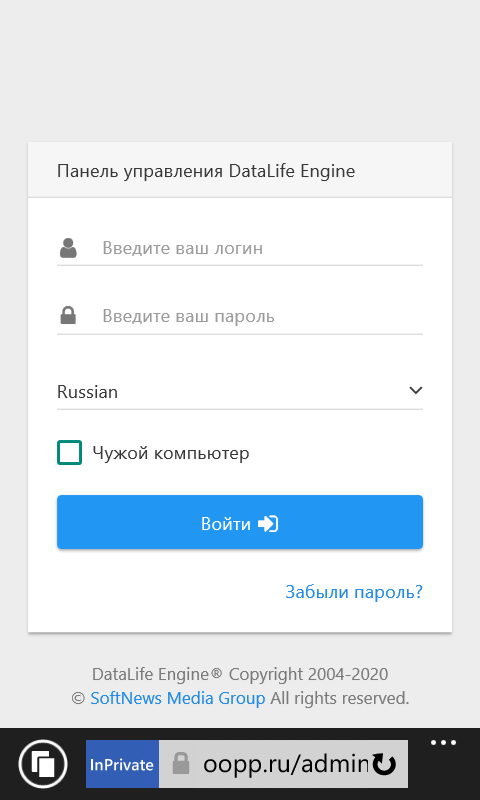
Task: Click the user silhouette icon beside login field
Action: point(68,248)
